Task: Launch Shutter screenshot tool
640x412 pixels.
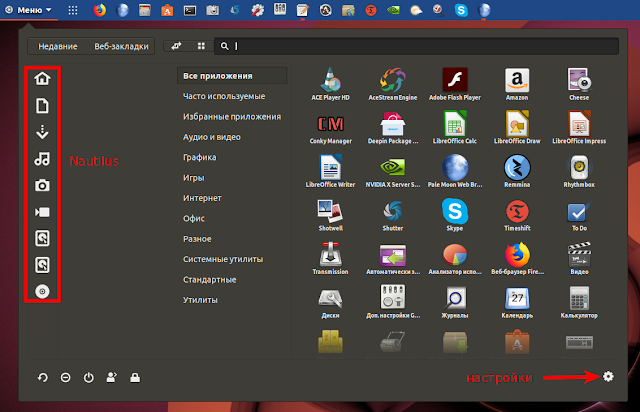Action: click(x=393, y=215)
